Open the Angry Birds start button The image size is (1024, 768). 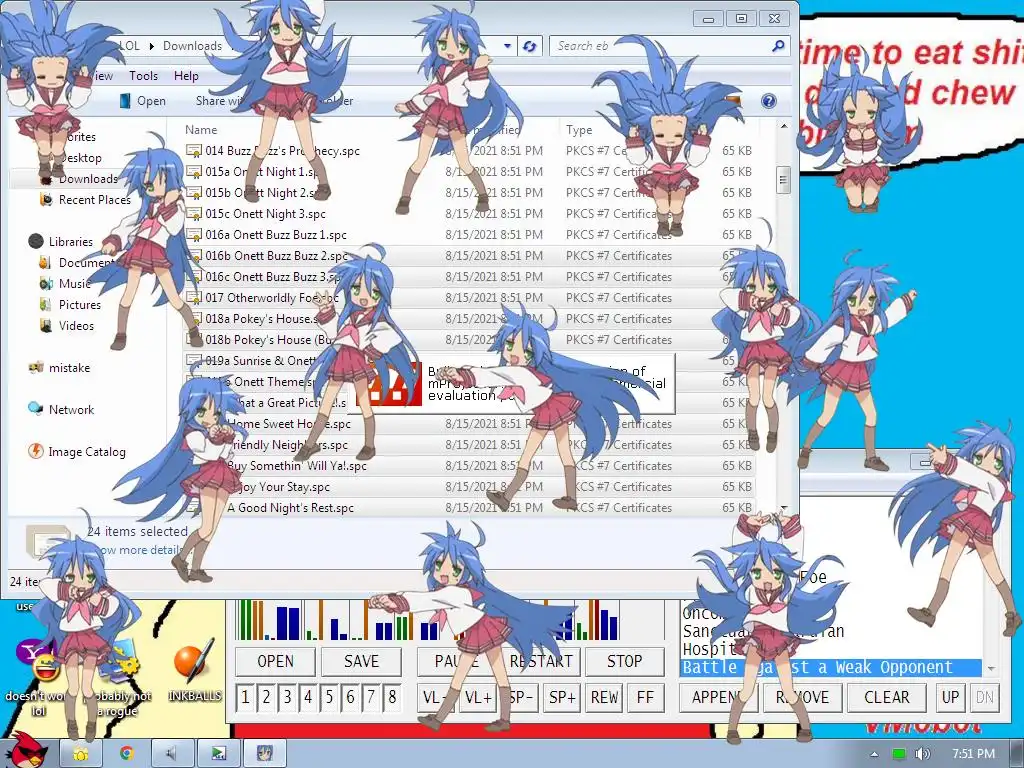click(27, 750)
